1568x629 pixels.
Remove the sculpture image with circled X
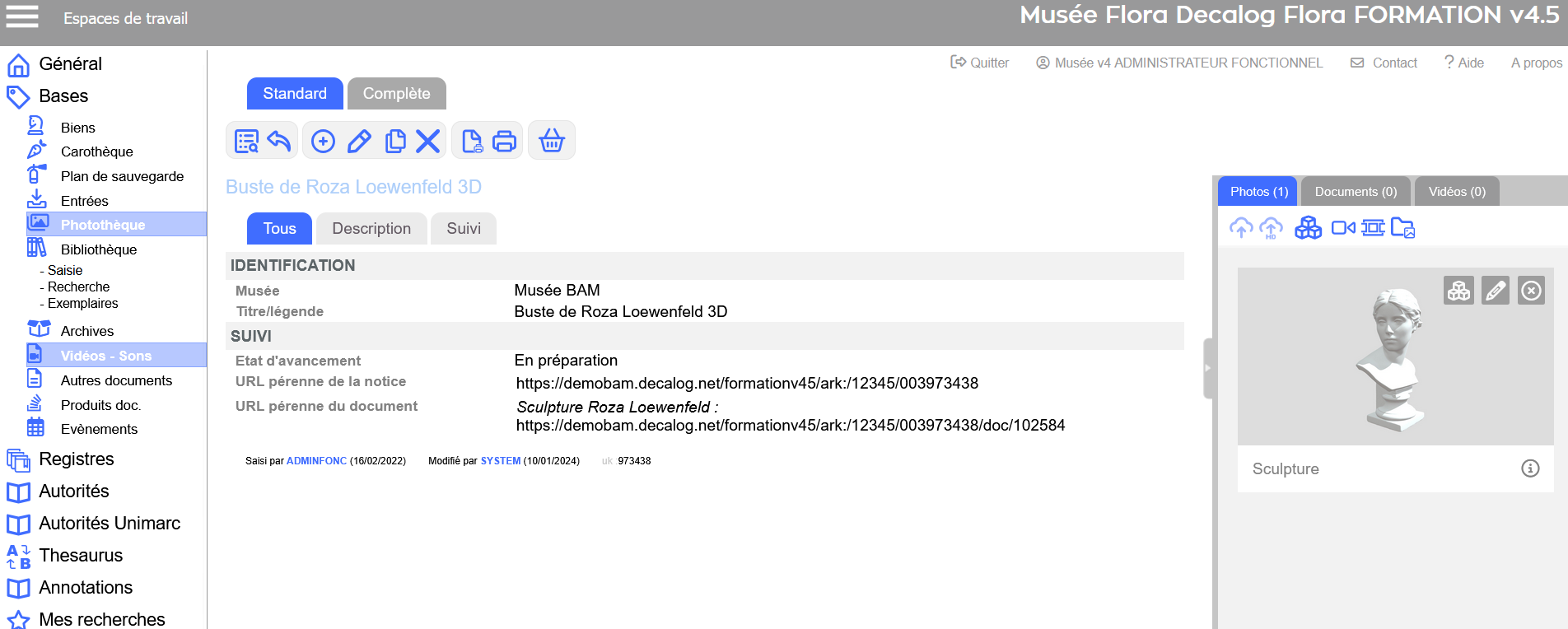[1530, 291]
